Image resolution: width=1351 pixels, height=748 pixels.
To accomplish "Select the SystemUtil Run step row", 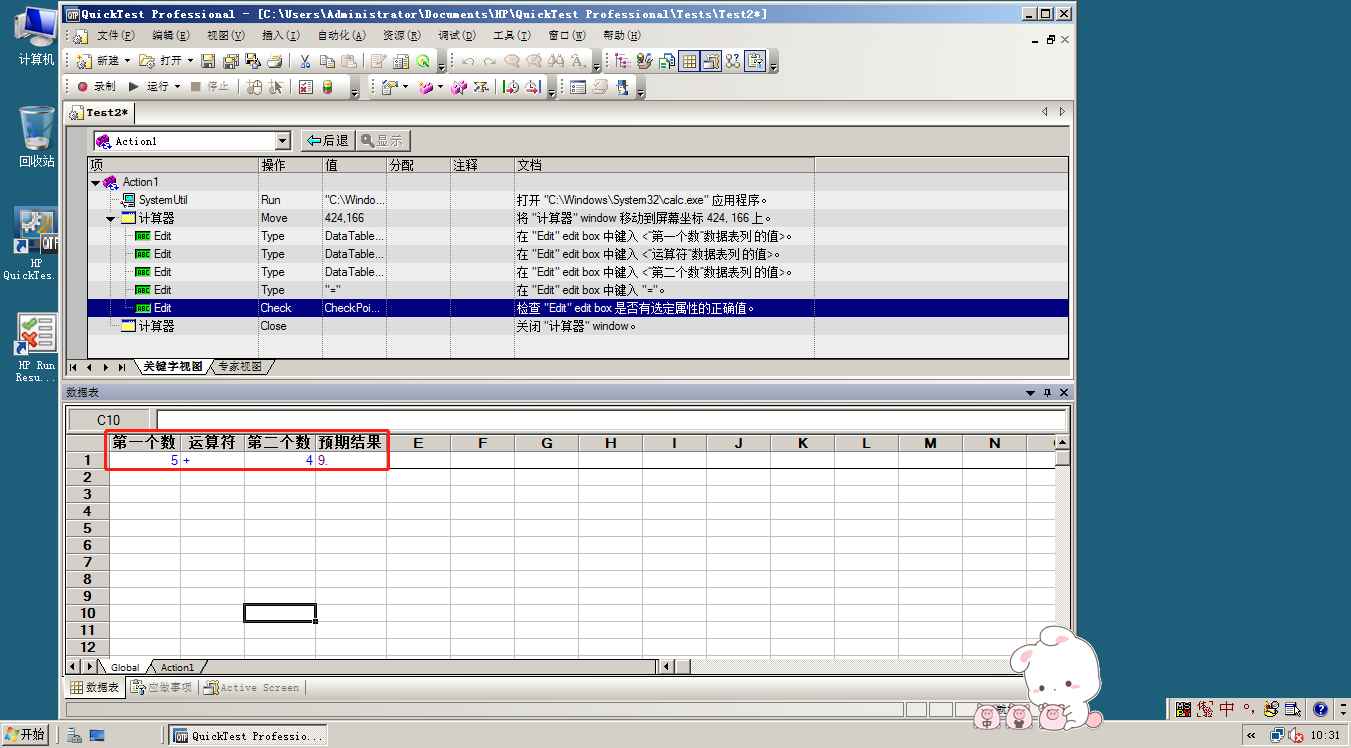I will tap(578, 200).
